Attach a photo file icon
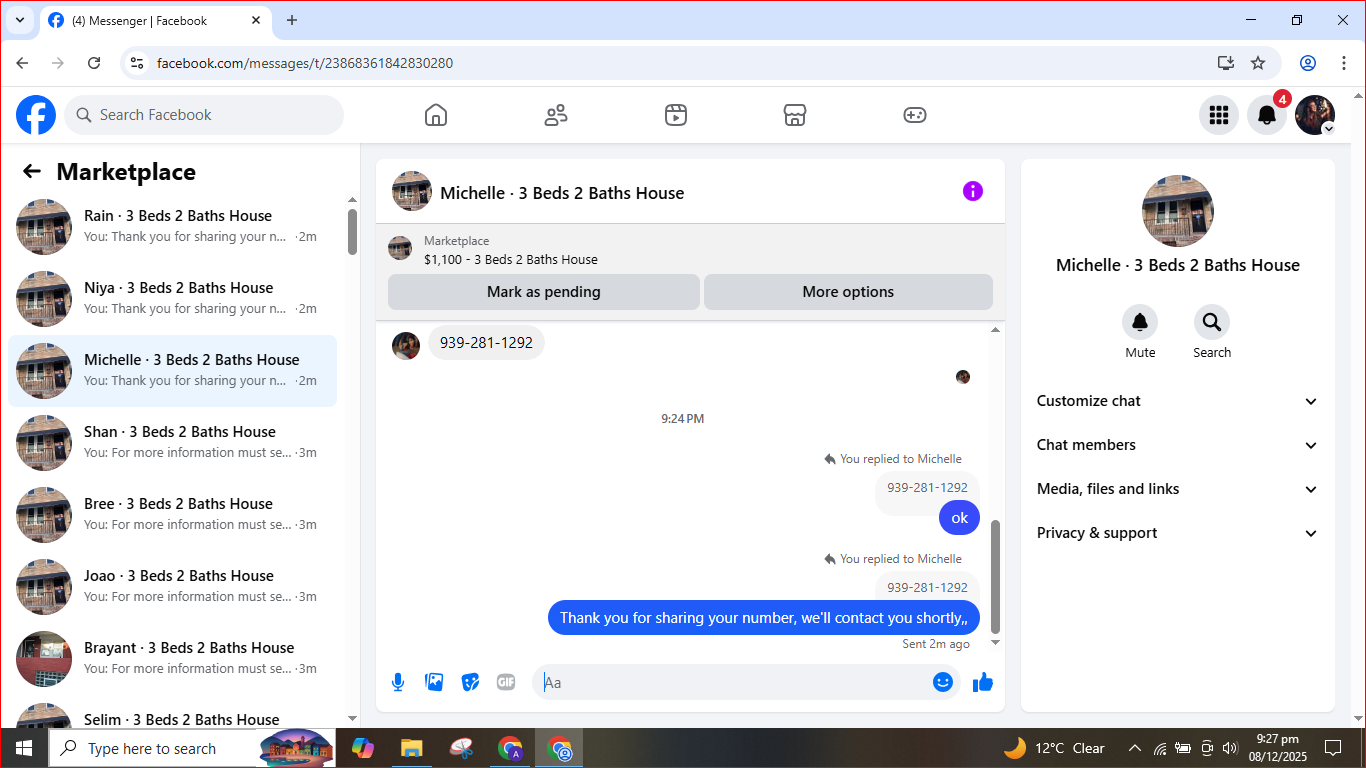Viewport: 1366px width, 768px height. [x=434, y=682]
